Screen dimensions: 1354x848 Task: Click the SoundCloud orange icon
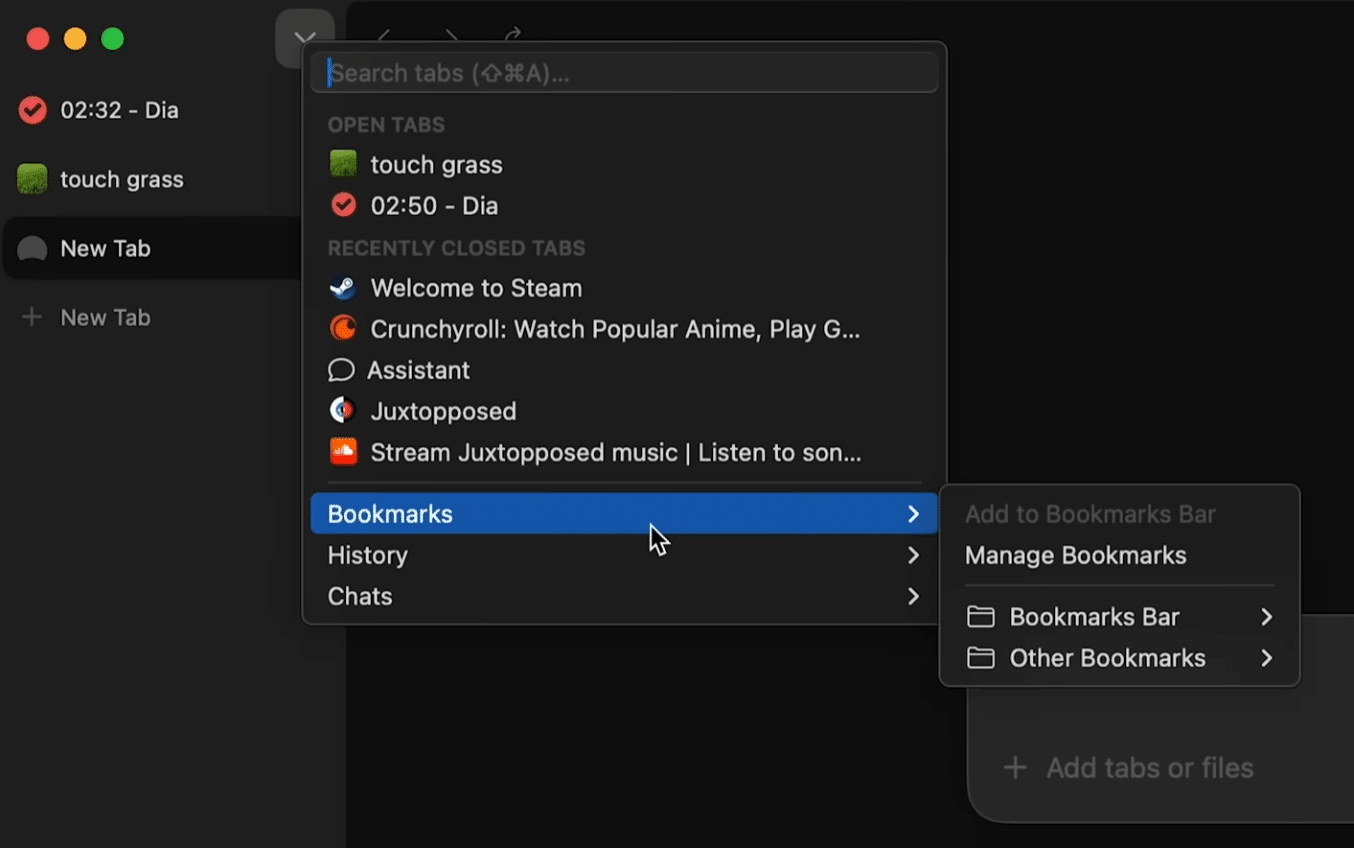click(343, 451)
